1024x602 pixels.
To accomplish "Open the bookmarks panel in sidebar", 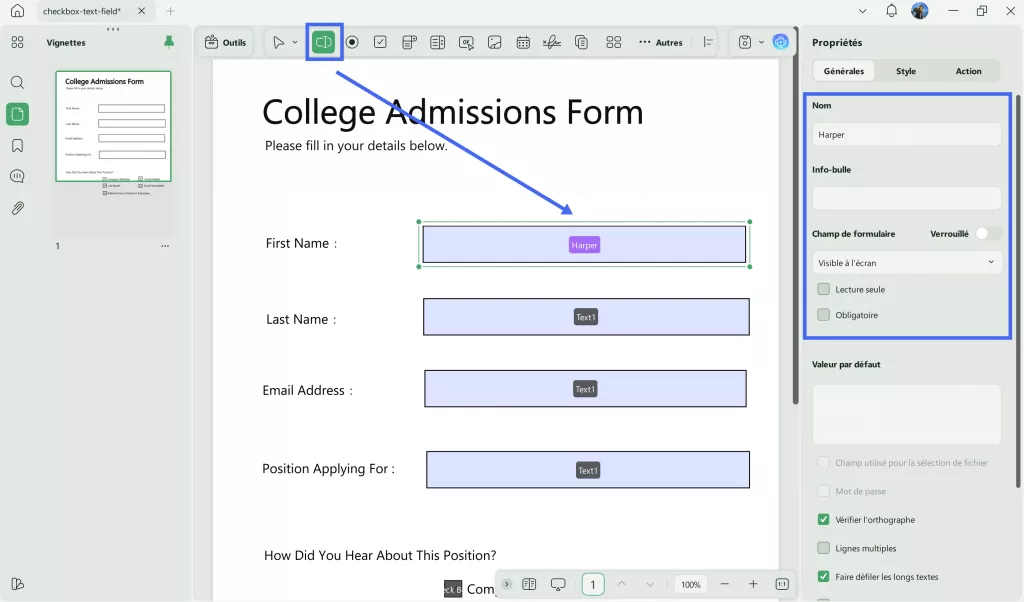I will point(18,145).
